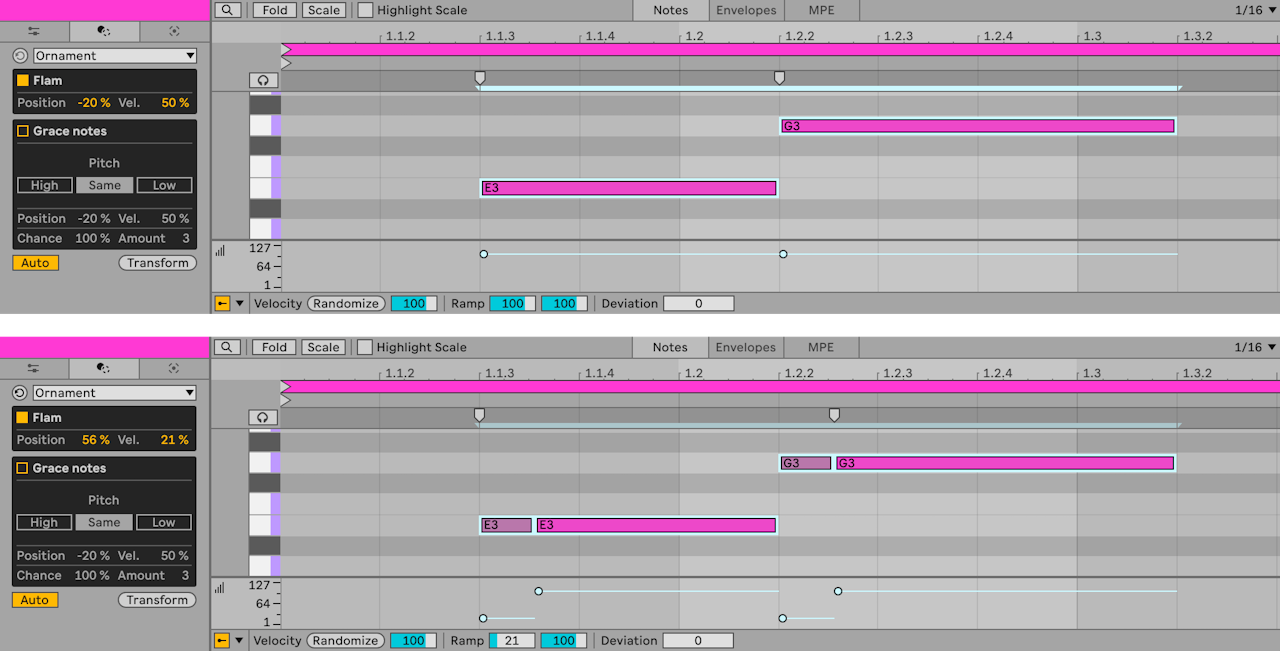The height and width of the screenshot is (651, 1280).
Task: Click Fold button in bottom editor
Action: [275, 347]
